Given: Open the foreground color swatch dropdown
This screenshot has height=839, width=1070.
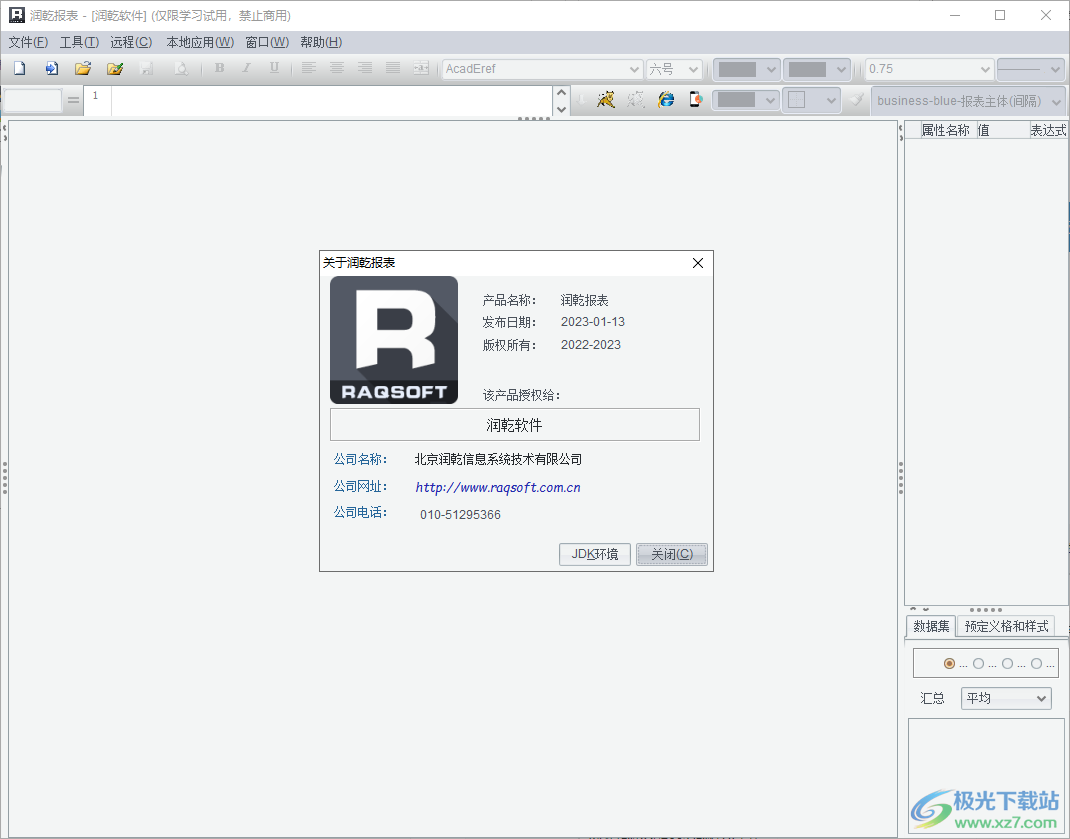Looking at the screenshot, I should coord(746,69).
